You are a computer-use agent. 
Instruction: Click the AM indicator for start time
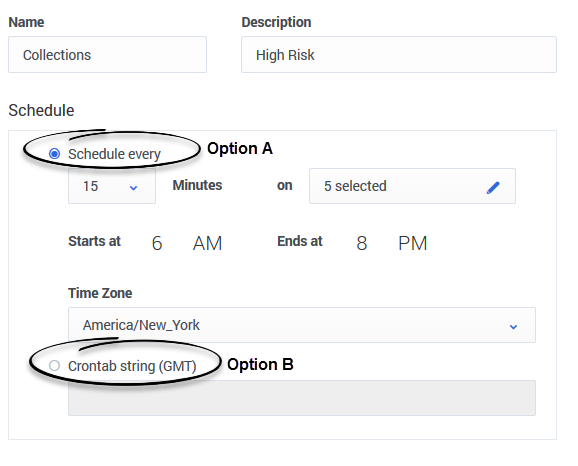tap(208, 243)
